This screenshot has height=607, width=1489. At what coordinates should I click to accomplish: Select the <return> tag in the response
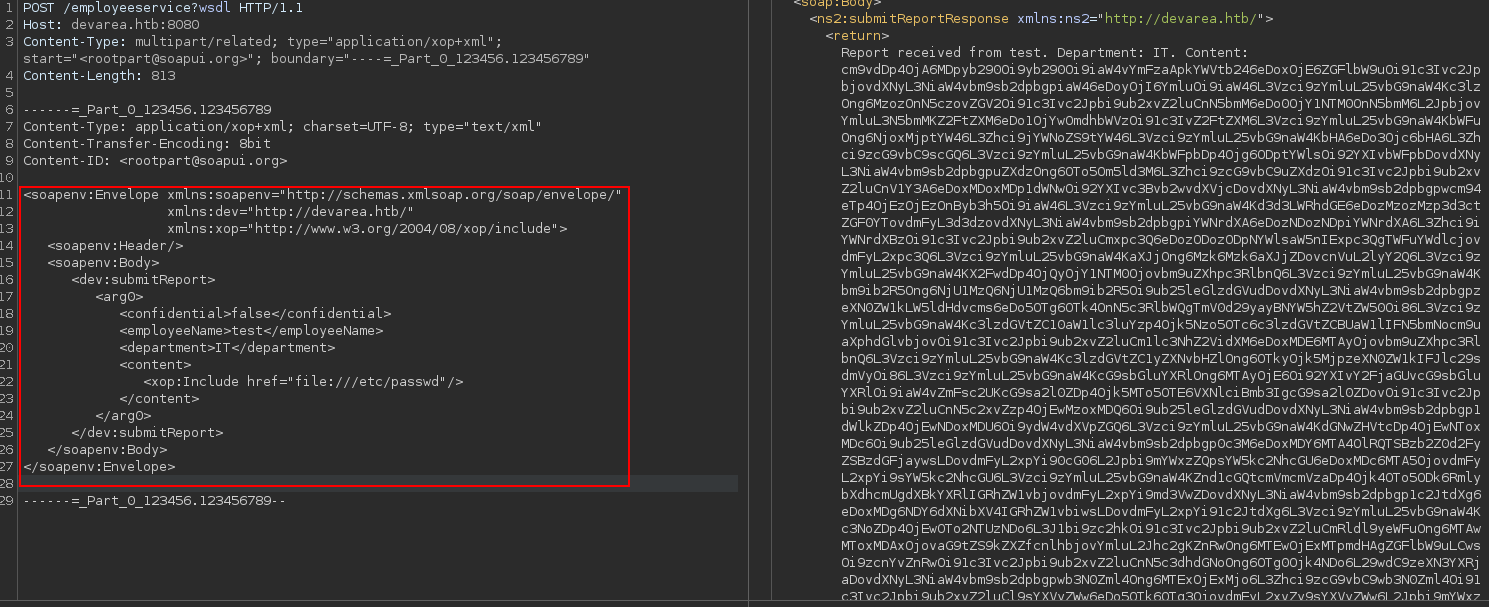coord(857,35)
